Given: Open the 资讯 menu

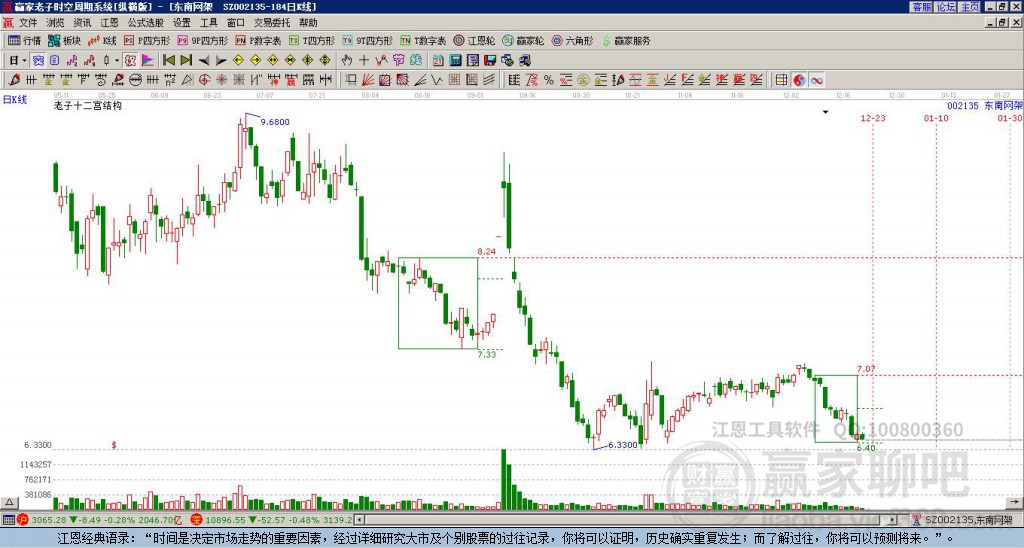Looking at the screenshot, I should (x=82, y=23).
